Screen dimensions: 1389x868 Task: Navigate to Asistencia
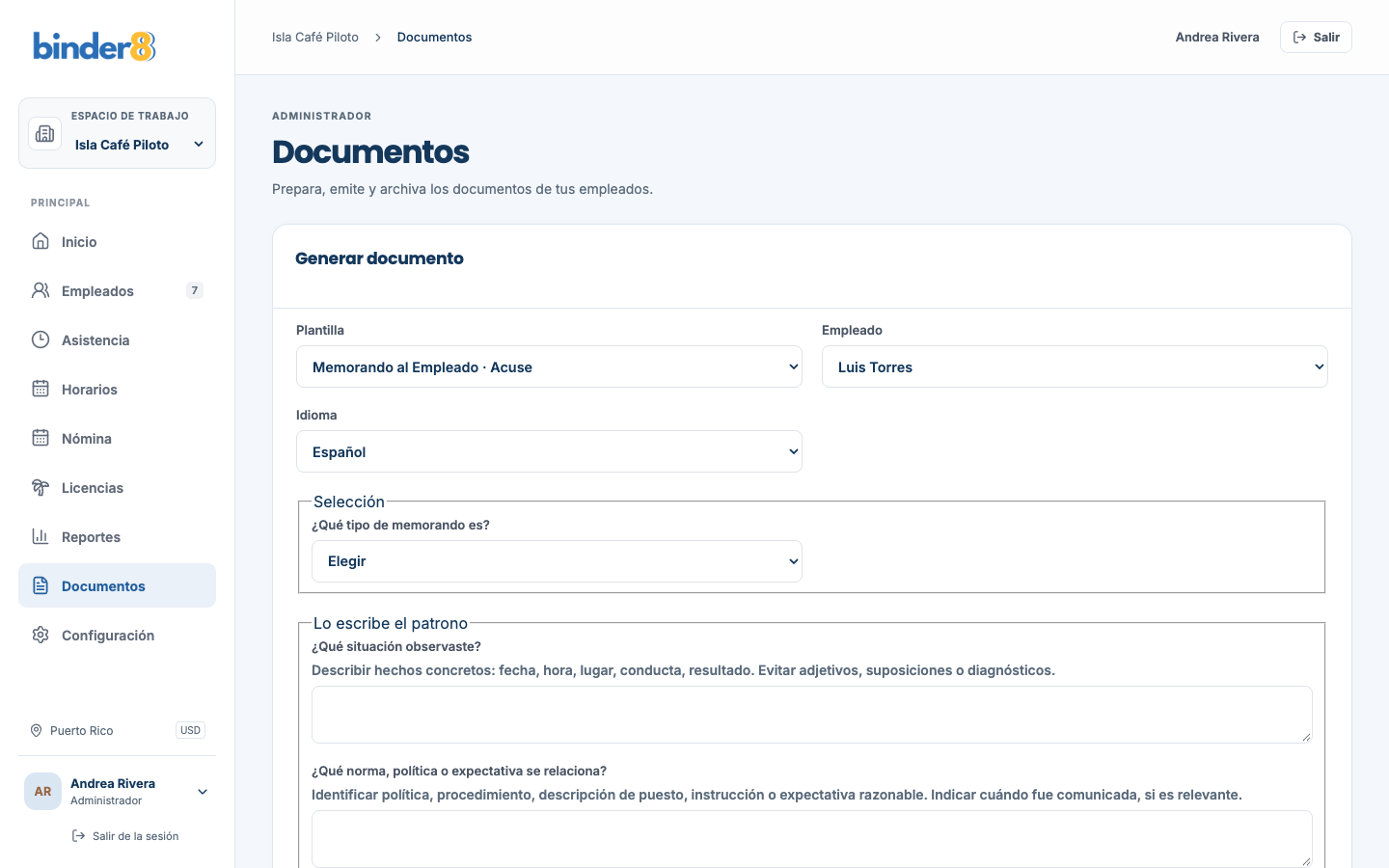coord(118,339)
